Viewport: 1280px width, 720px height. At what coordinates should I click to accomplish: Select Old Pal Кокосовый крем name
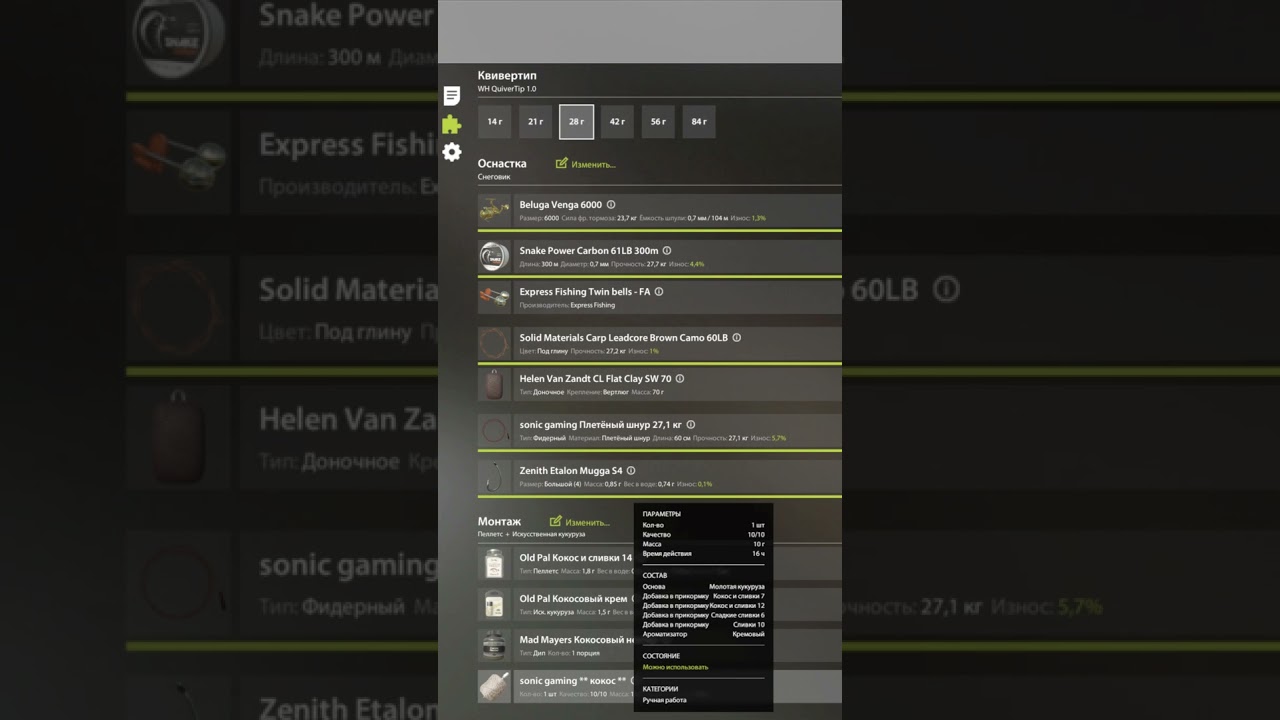pos(574,599)
